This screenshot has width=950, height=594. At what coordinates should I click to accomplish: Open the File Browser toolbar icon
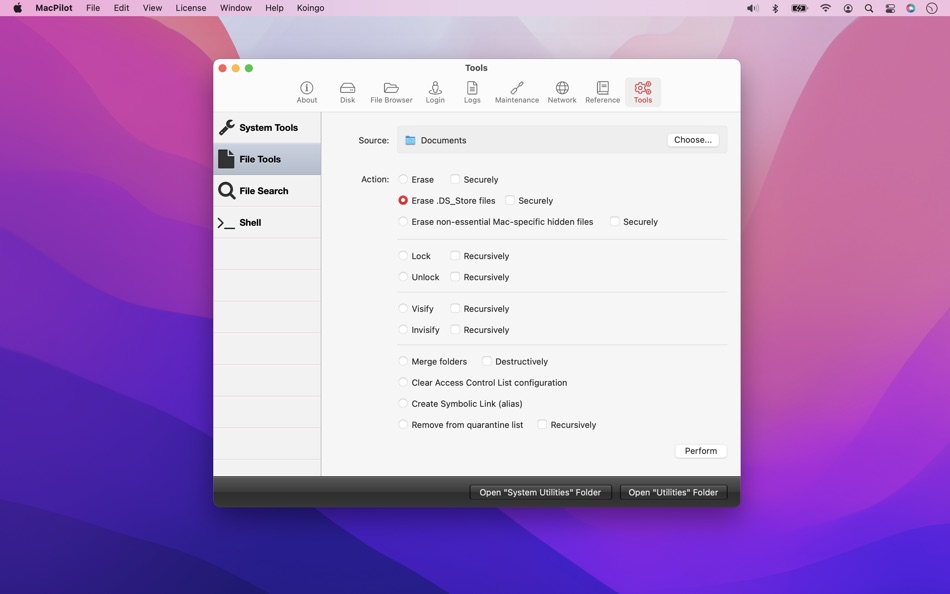tap(391, 92)
